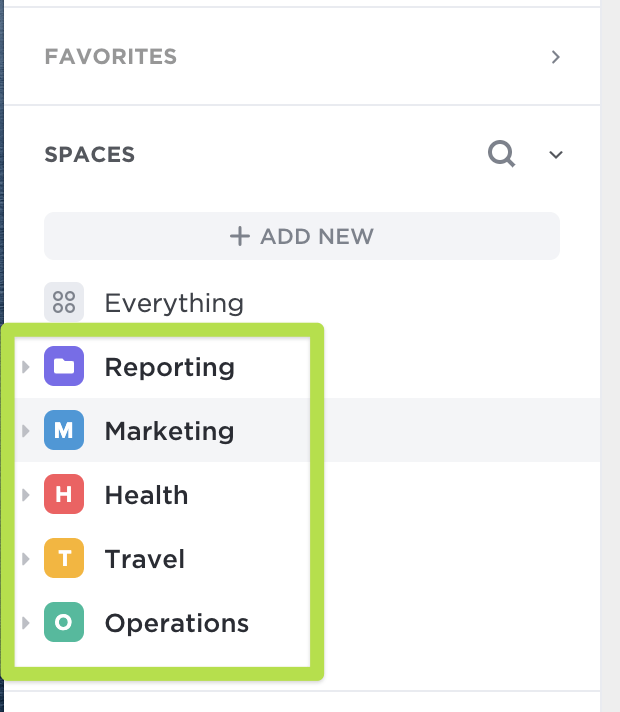Screen dimensions: 620x712
Task: Click the Favorites section header
Action: (x=111, y=57)
